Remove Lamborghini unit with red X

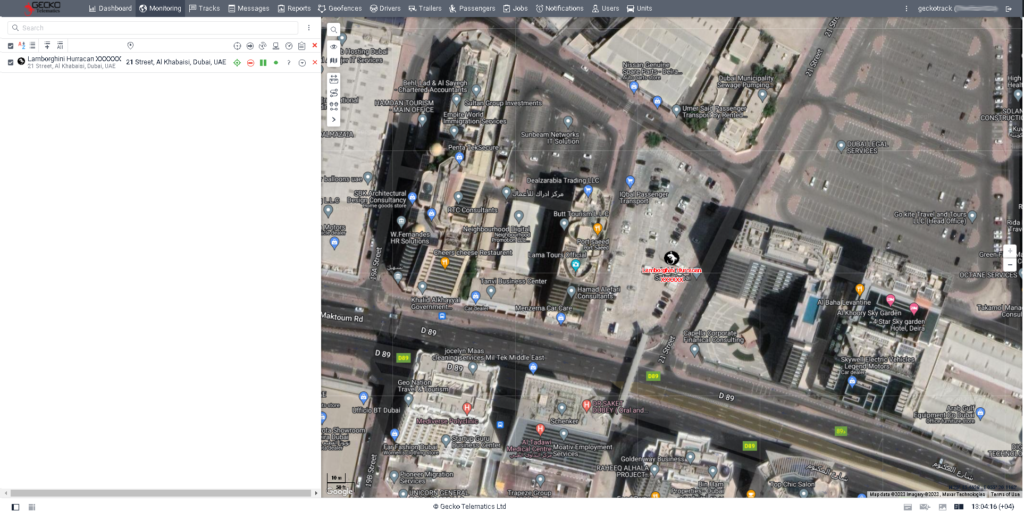(x=315, y=62)
